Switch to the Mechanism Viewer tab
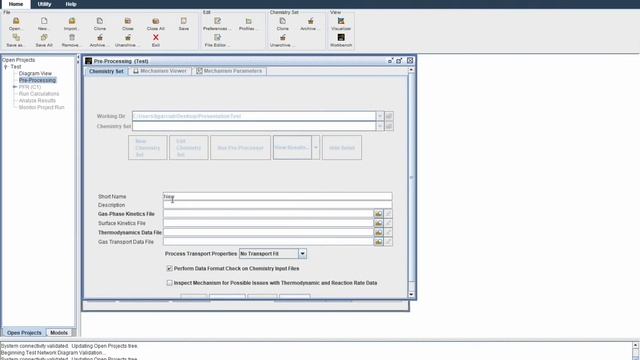Screen dimensions: 640x360 [x=160, y=71]
